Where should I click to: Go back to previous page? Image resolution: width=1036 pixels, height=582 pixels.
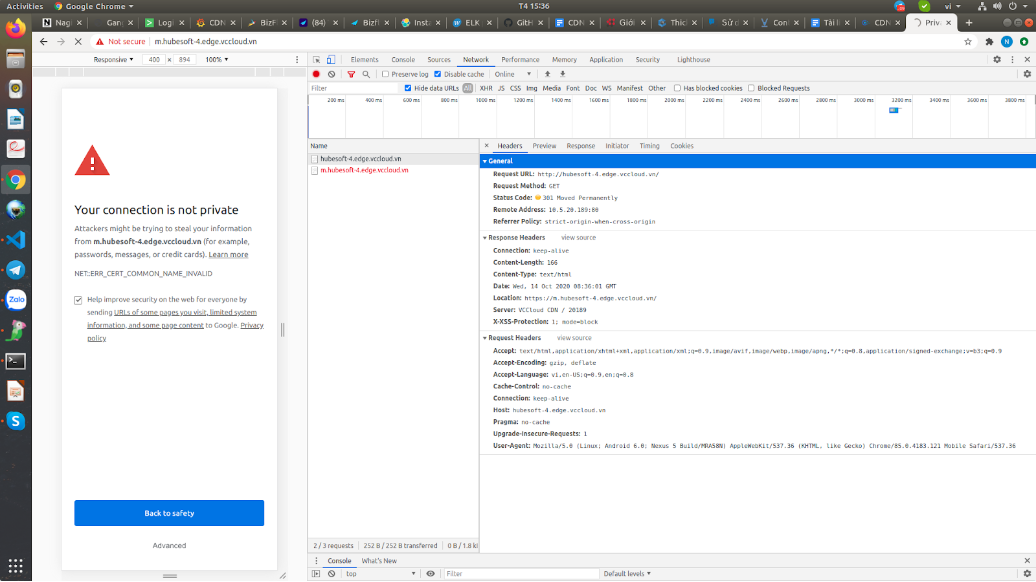(44, 42)
